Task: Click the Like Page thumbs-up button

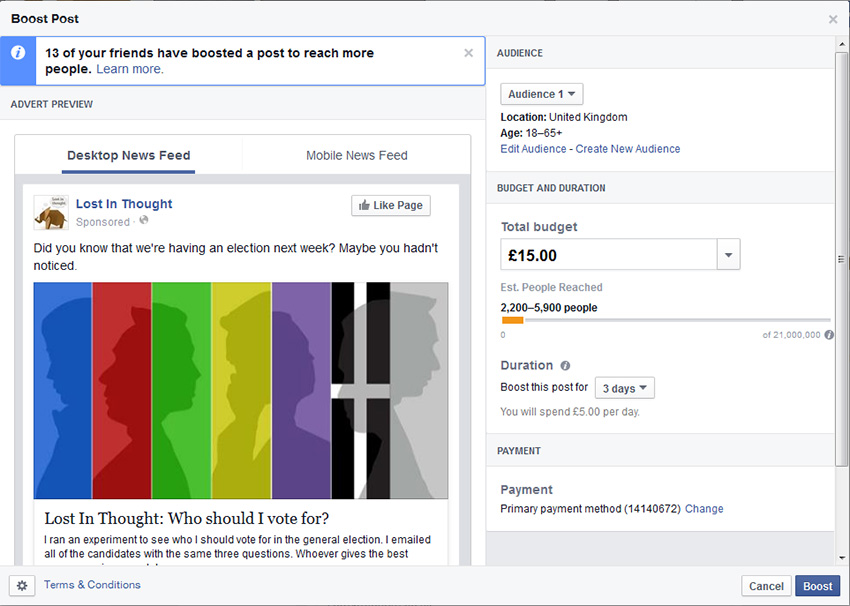Action: [391, 205]
